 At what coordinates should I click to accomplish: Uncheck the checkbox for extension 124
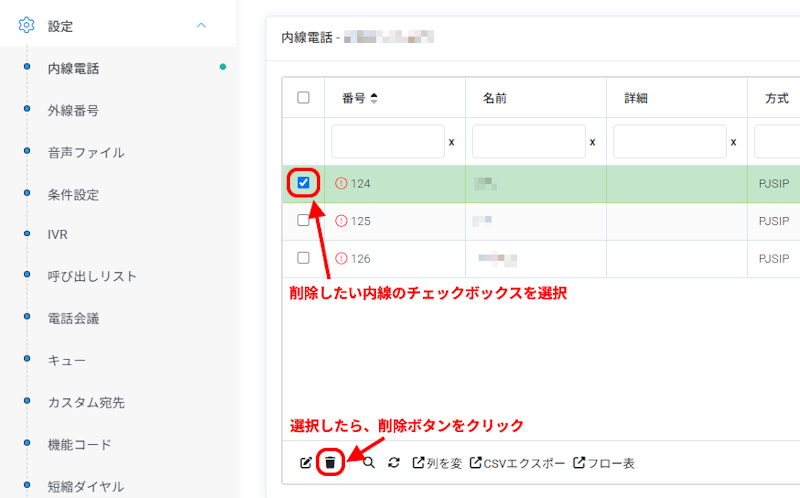303,183
